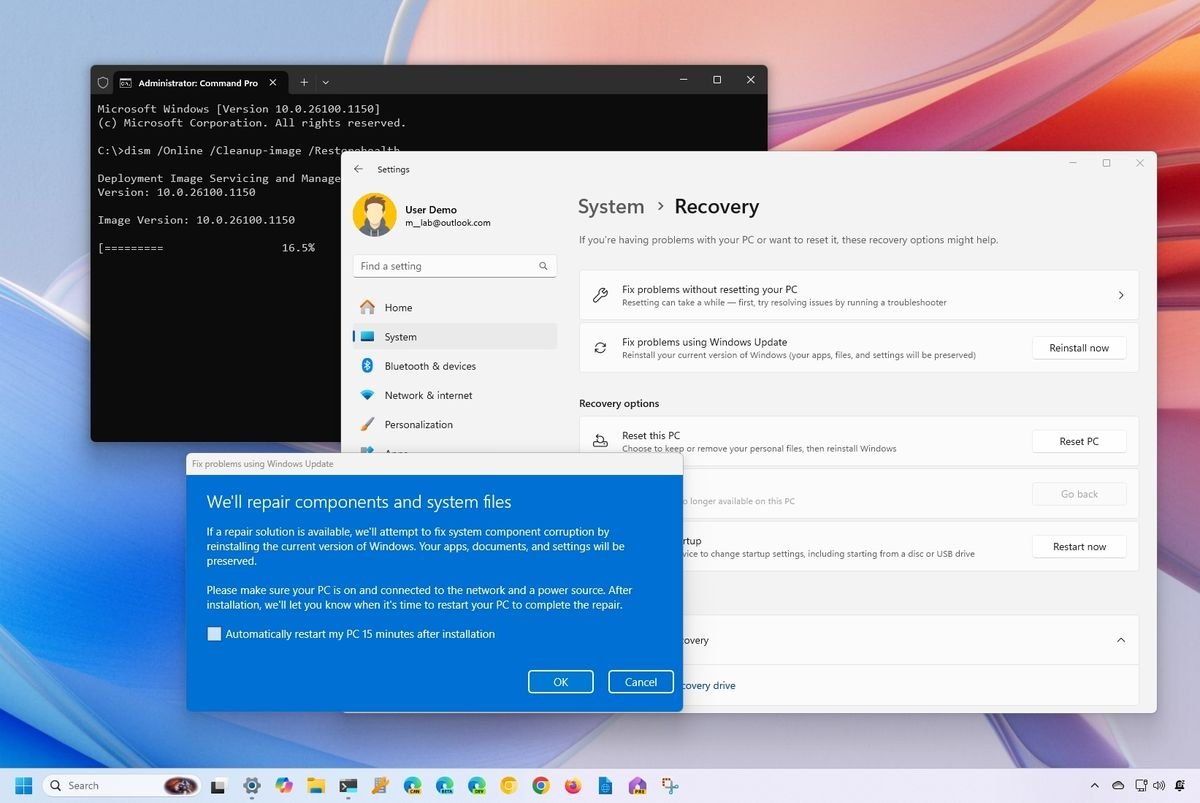Launch Copilot from the taskbar
The image size is (1200, 803).
pos(284,786)
